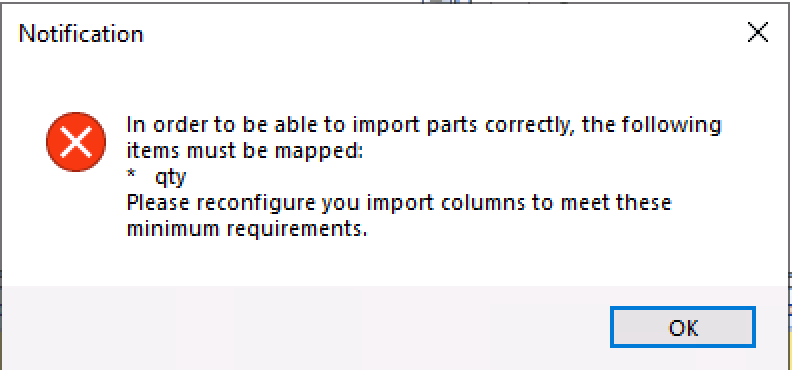
Task: Confirm the notification with the OK button
Action: (682, 327)
